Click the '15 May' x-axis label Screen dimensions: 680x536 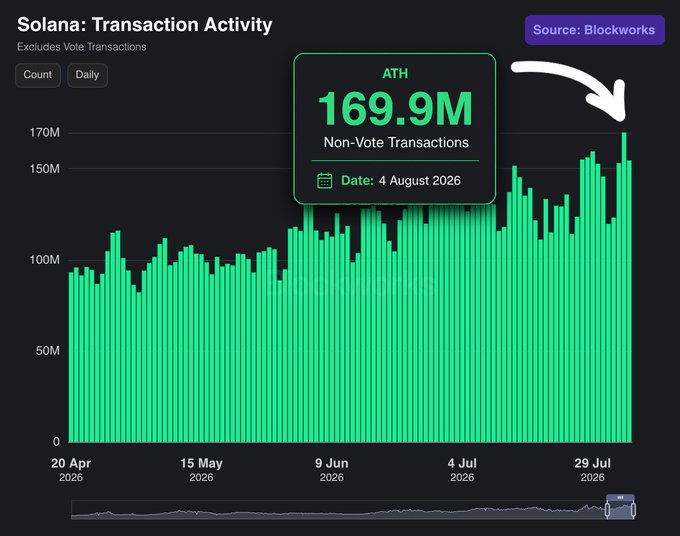201,463
